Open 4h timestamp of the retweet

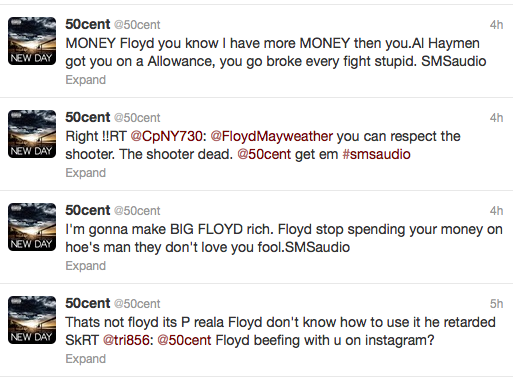[496, 118]
